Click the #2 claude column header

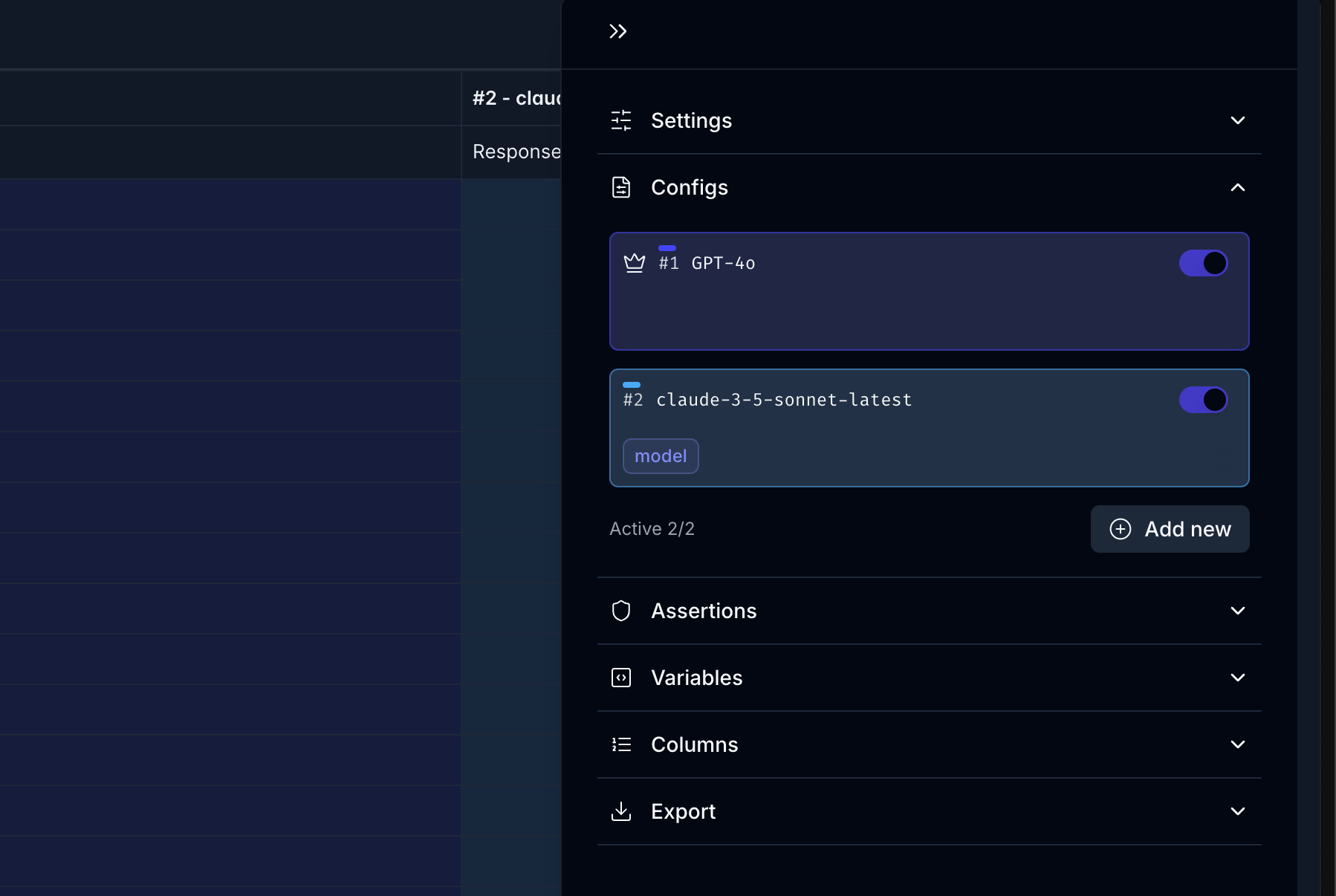point(518,97)
